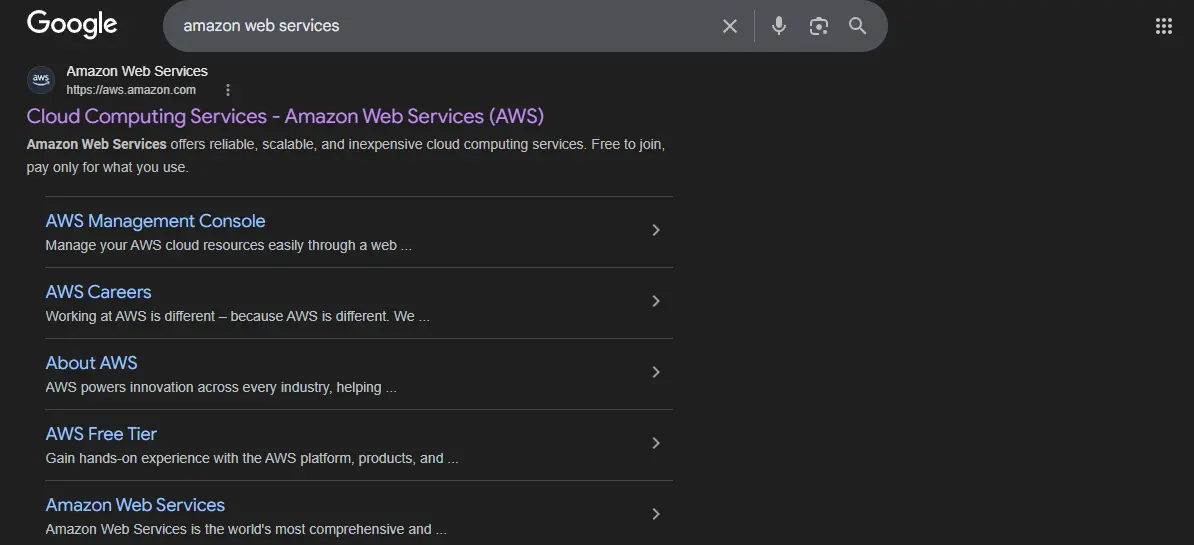The width and height of the screenshot is (1194, 545).
Task: Click the Google logo
Action: coord(72,24)
